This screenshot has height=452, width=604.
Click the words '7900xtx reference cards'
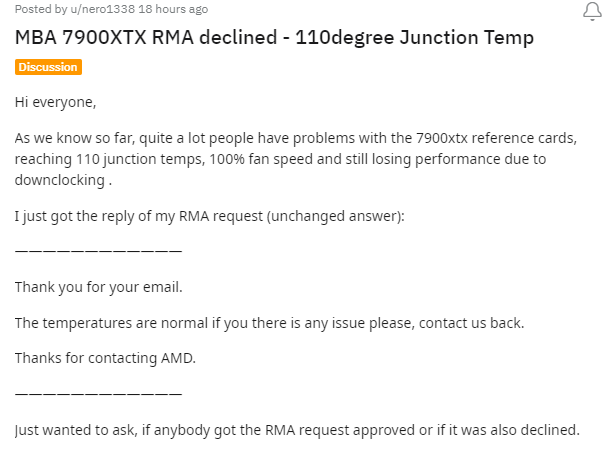(x=496, y=138)
